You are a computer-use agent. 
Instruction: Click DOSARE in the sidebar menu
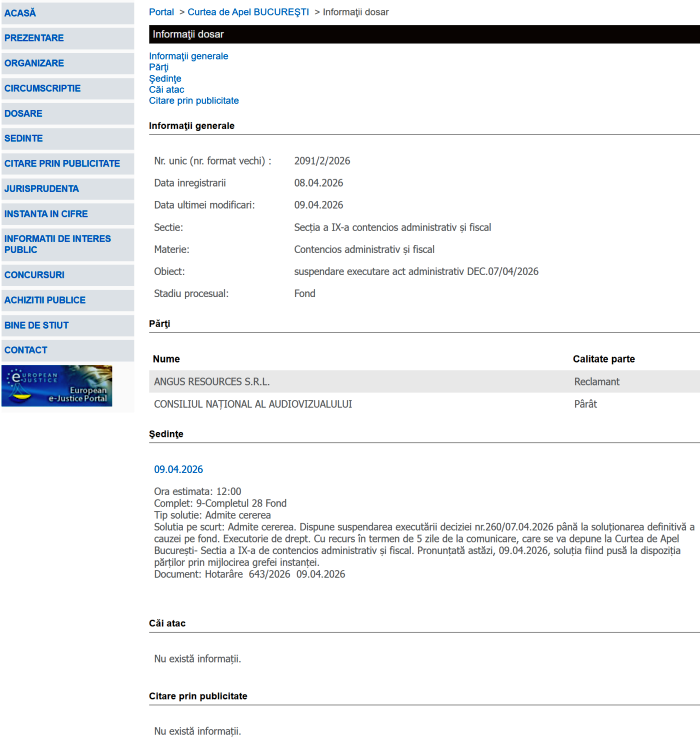(x=24, y=113)
